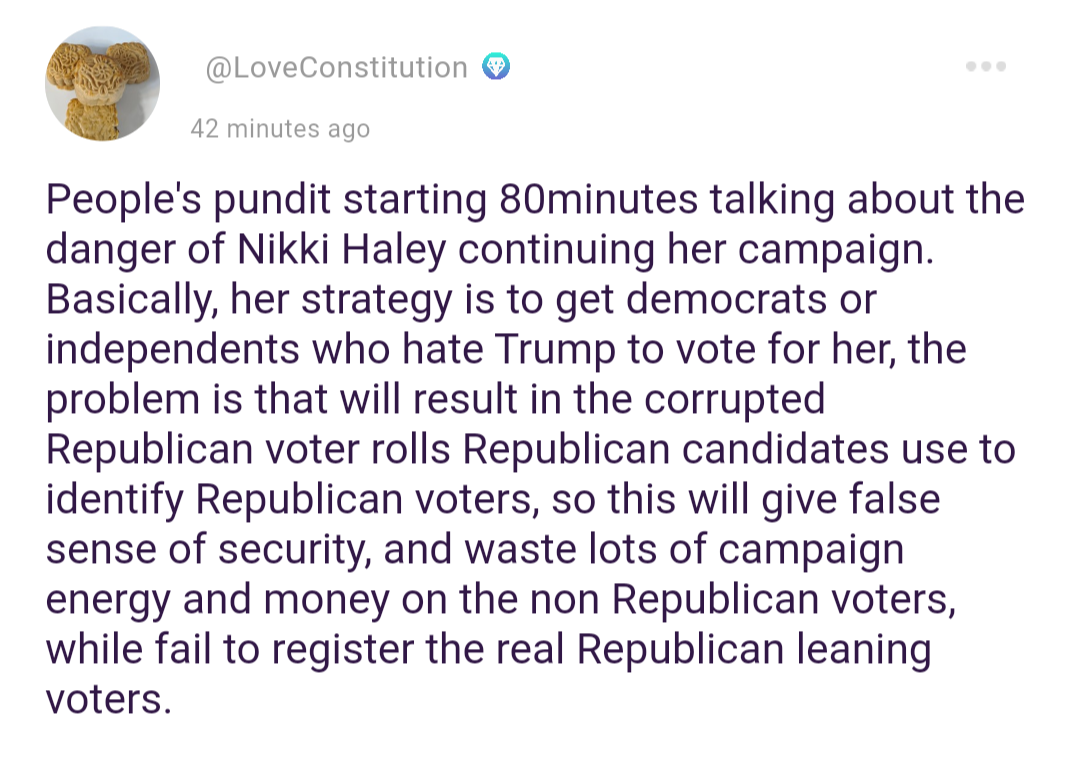Click the words 'energy and money'
The height and width of the screenshot is (774, 1080).
point(218,600)
